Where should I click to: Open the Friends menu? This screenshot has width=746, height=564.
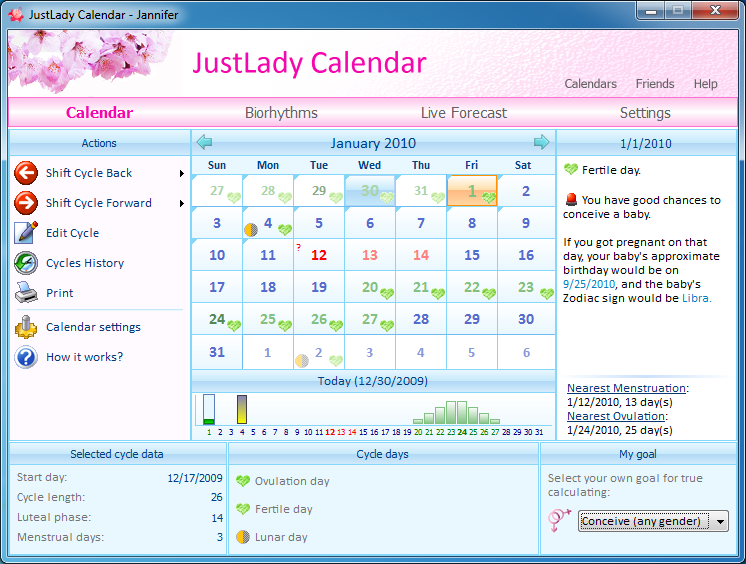655,84
